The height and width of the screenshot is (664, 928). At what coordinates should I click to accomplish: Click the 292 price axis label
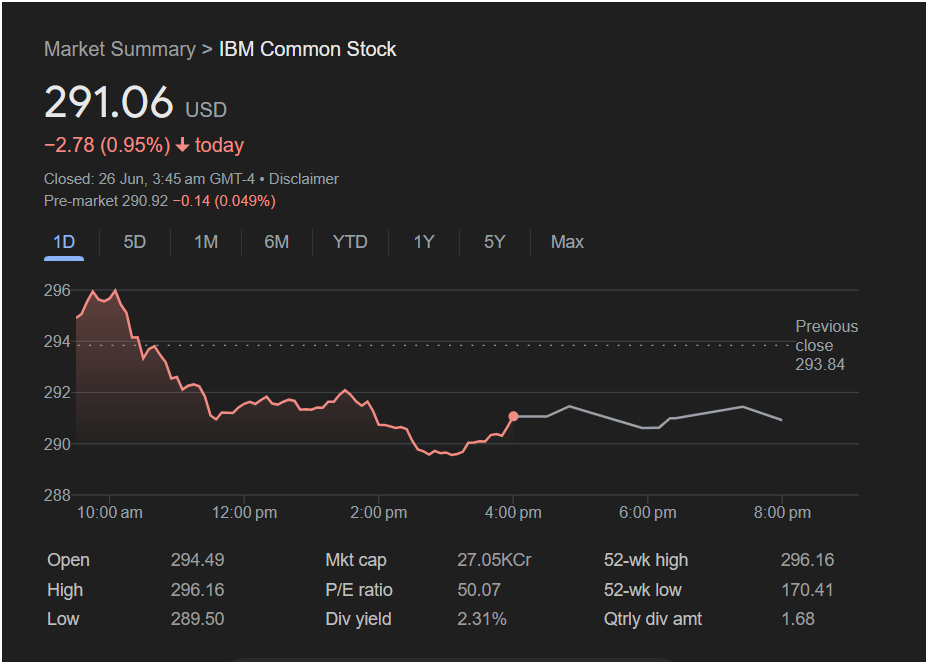(57, 392)
